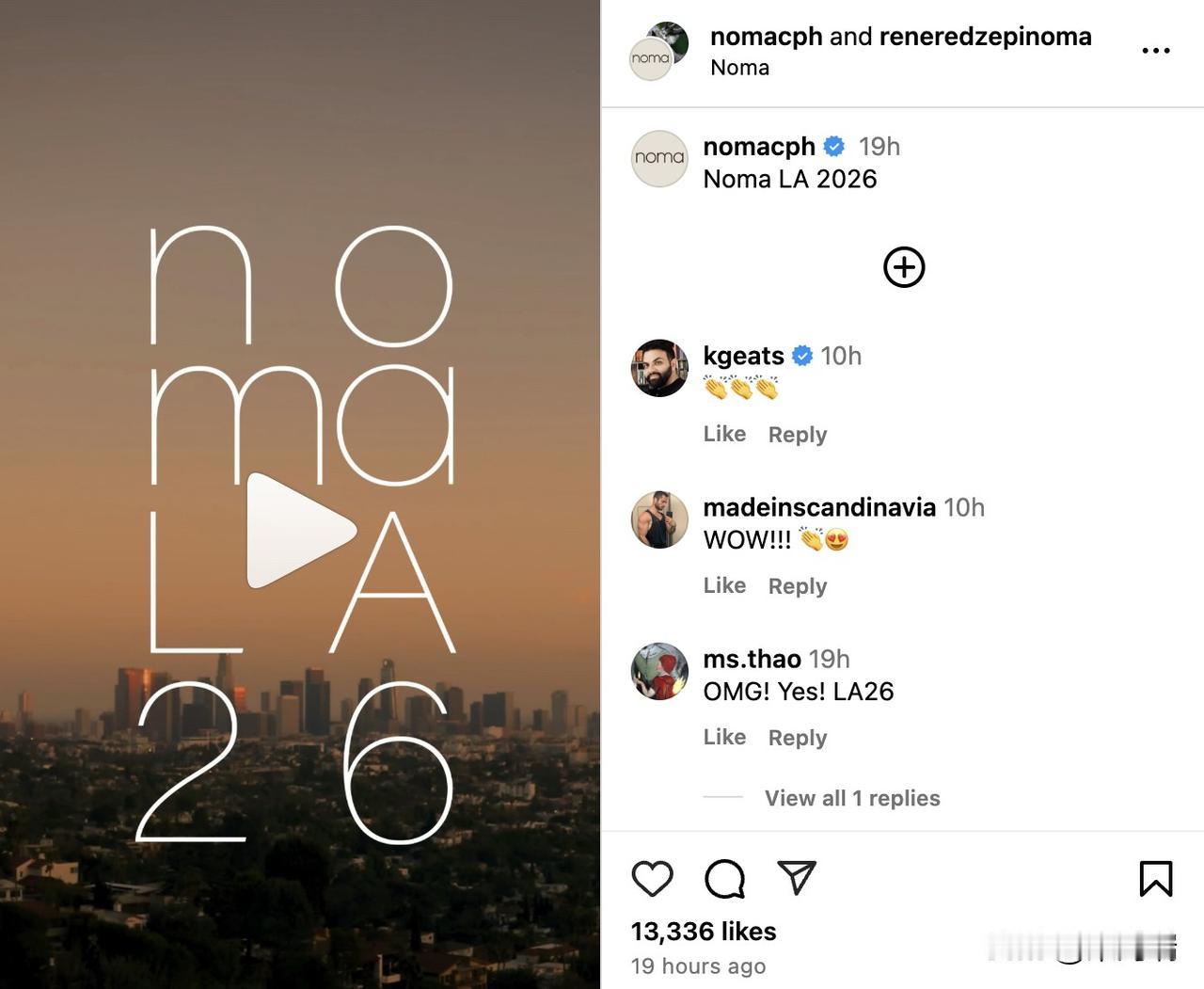Like kgeats' comment
The image size is (1204, 989).
tap(724, 434)
